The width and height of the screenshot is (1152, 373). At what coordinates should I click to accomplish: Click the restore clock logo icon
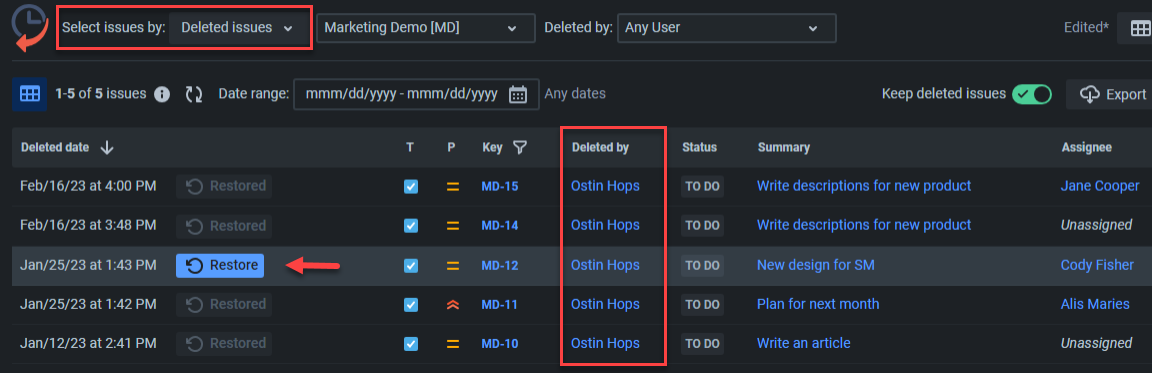pos(29,29)
